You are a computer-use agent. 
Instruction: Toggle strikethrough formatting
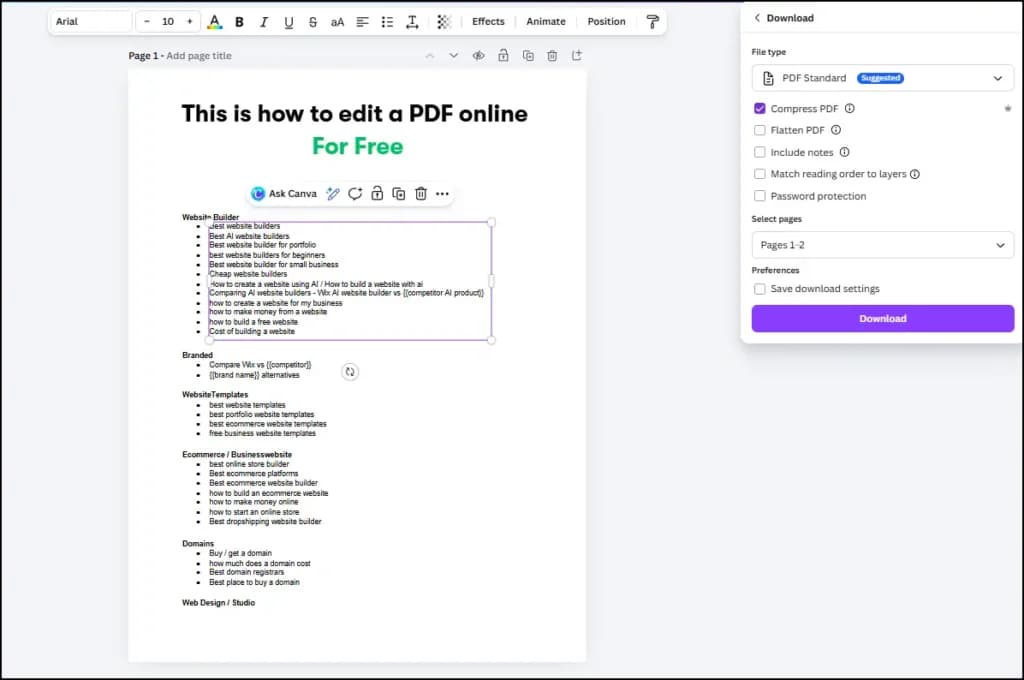click(x=313, y=22)
